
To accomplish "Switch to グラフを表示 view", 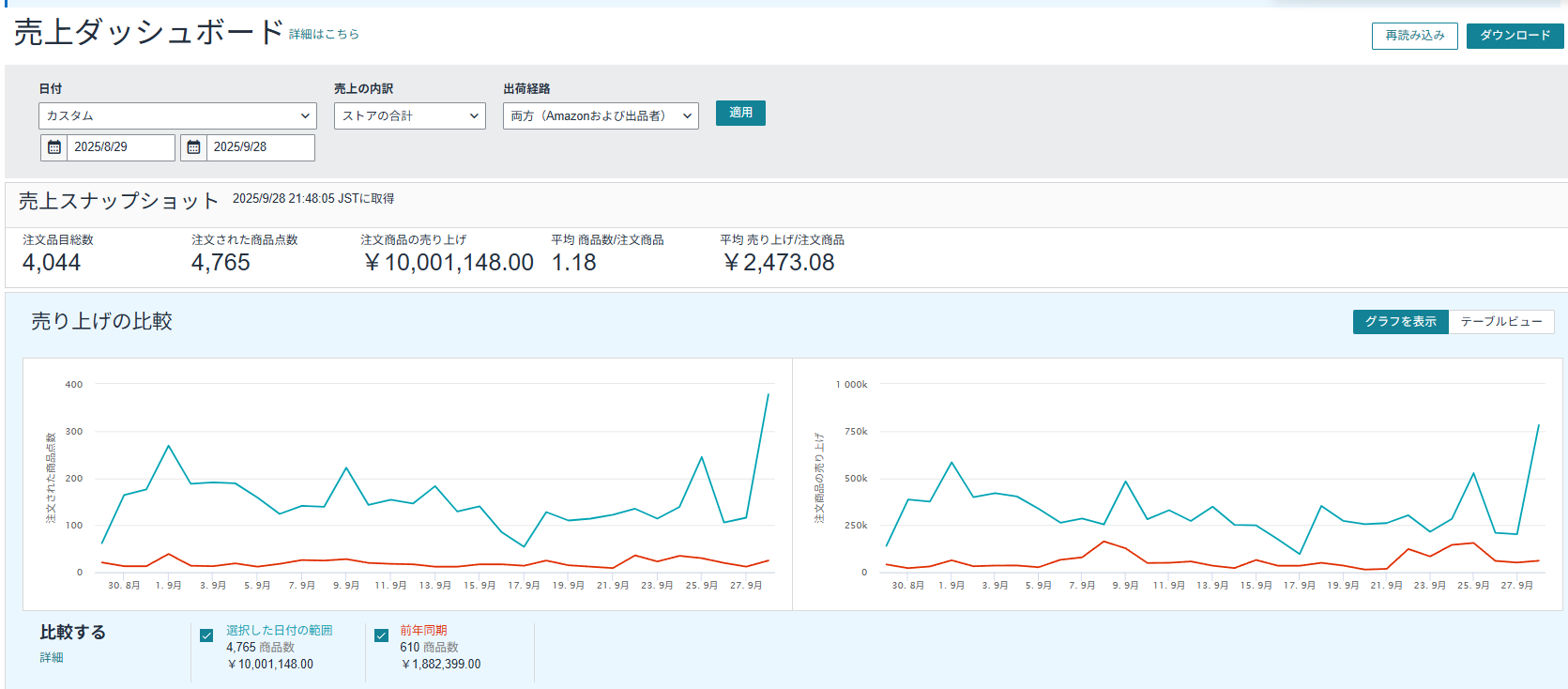I will 1400,321.
